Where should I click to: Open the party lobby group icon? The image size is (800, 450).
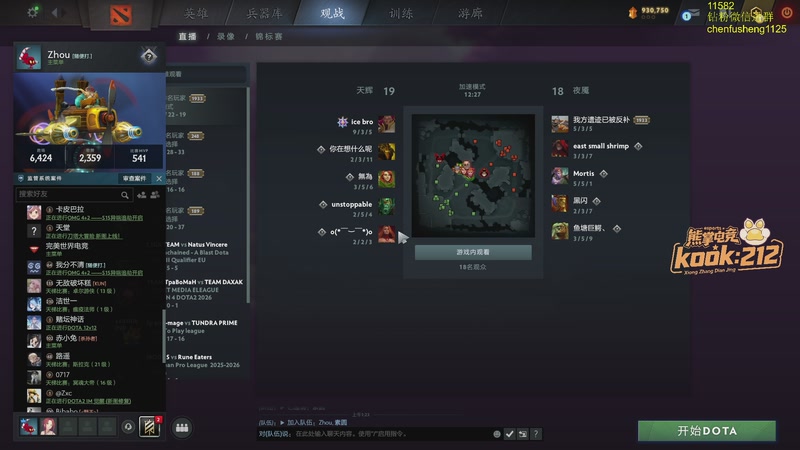coord(182,428)
